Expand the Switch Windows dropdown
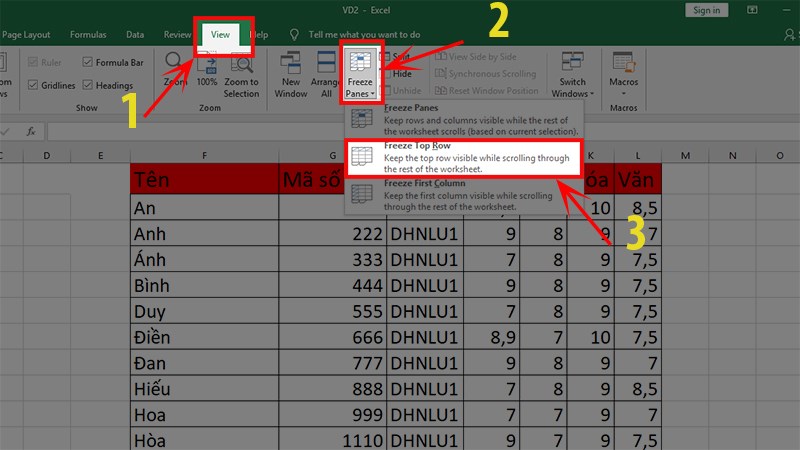Viewport: 800px width, 450px height. pos(572,74)
